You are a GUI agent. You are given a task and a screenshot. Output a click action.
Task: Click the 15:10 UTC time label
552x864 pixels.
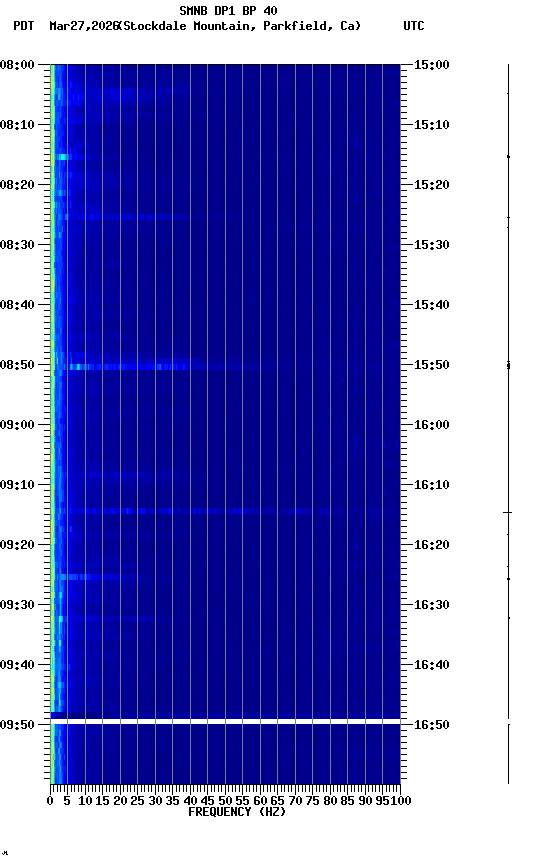[432, 125]
